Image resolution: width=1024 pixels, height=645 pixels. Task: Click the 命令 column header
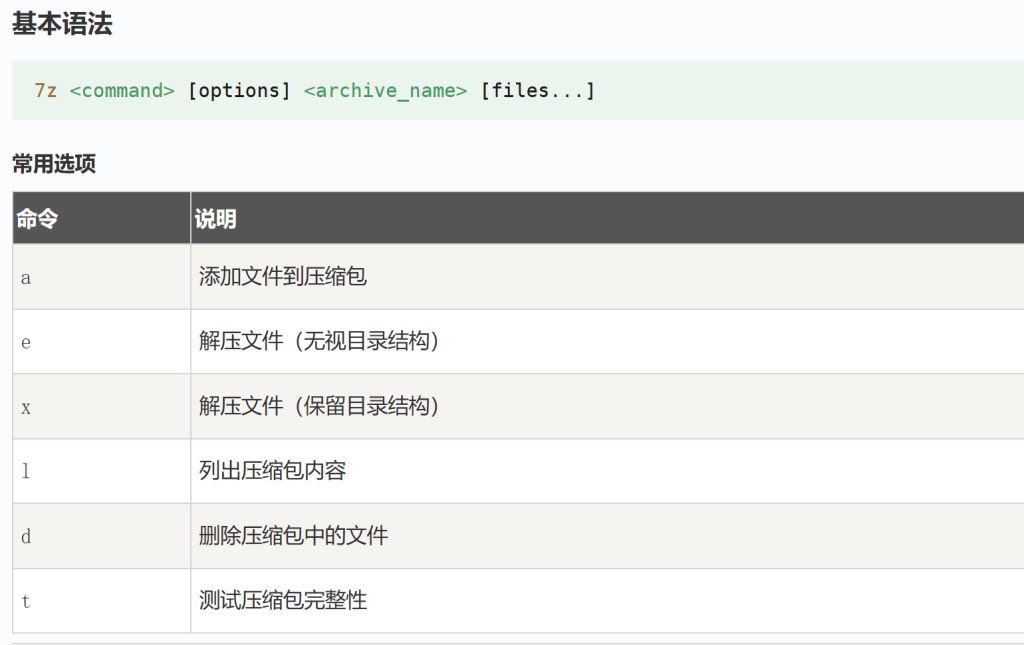[x=102, y=218]
